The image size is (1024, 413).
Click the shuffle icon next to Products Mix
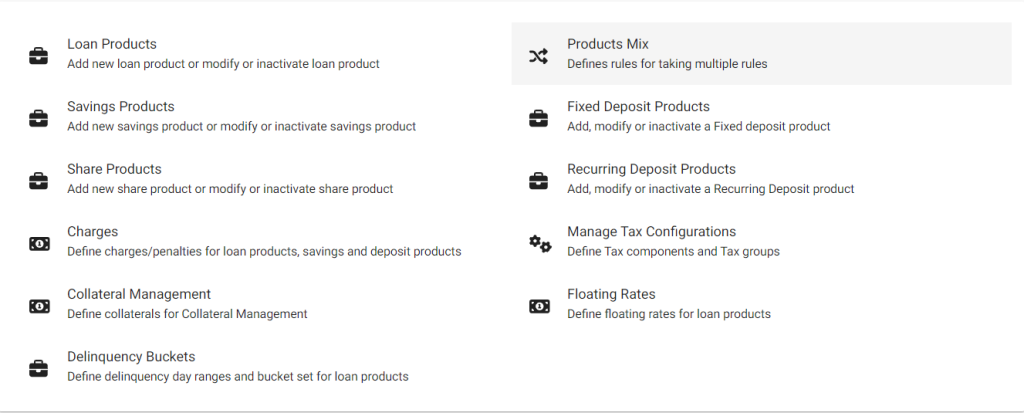[538, 56]
